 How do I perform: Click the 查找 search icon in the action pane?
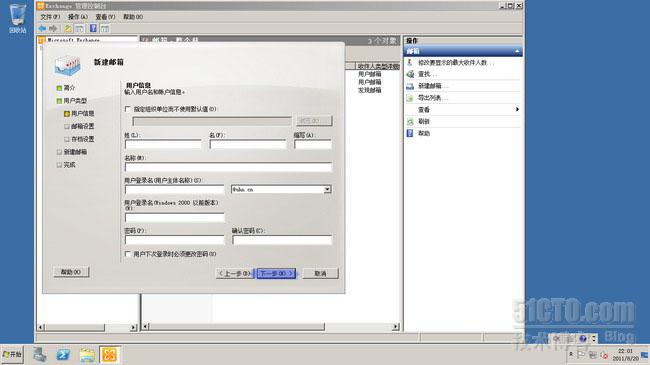[410, 74]
